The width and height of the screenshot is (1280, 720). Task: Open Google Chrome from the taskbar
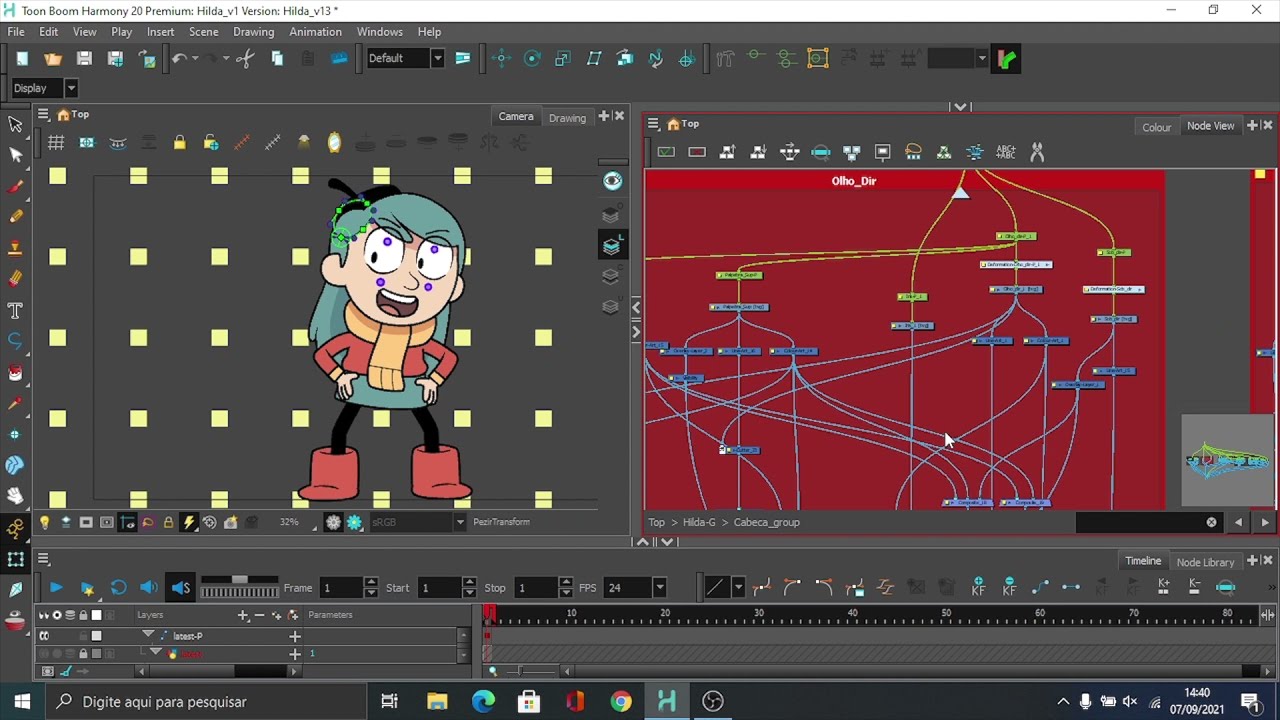pyautogui.click(x=621, y=701)
